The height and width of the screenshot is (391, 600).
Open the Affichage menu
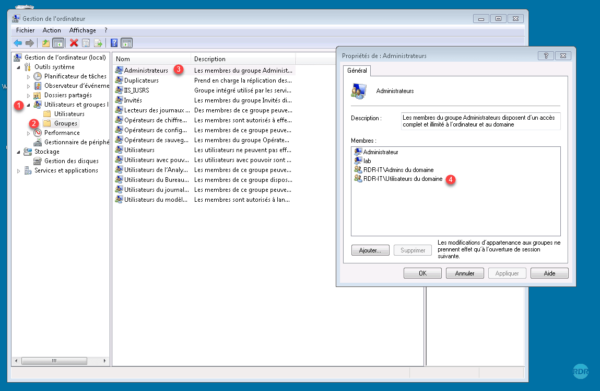click(x=82, y=30)
